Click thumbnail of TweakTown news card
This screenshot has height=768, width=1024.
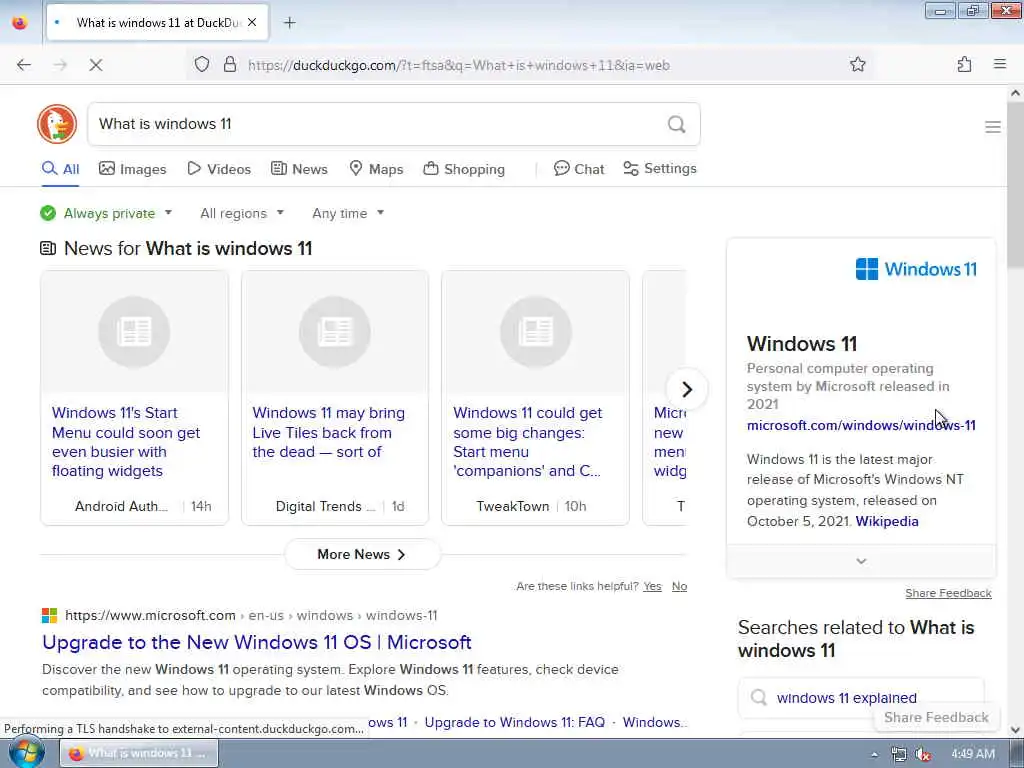(536, 332)
